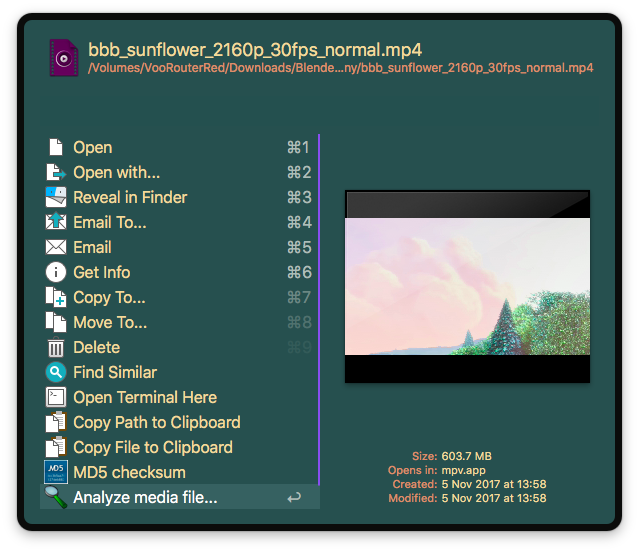The width and height of the screenshot is (639, 552).
Task: Click the Get Info circle icon
Action: click(56, 272)
